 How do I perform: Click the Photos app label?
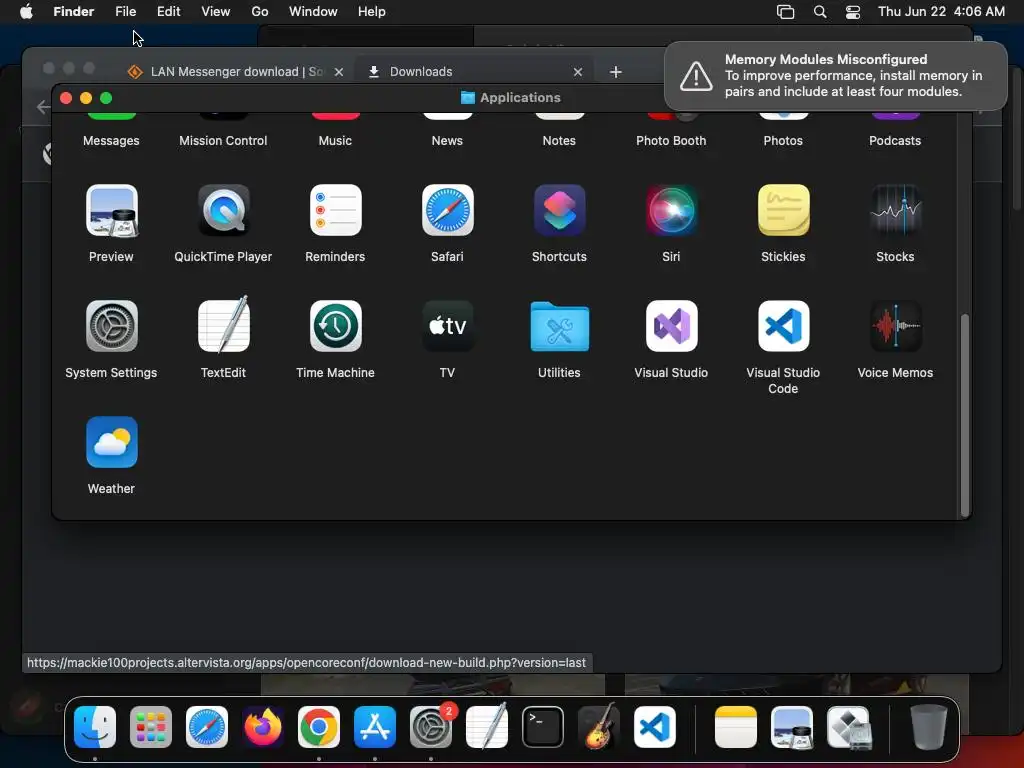pos(783,141)
